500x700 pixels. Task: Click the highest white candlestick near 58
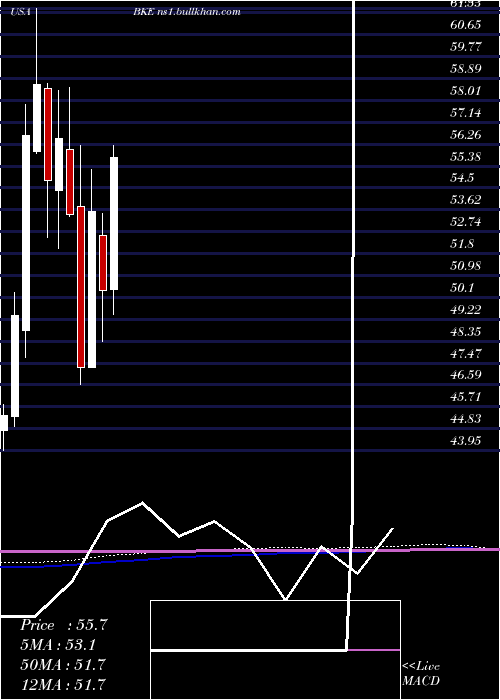pos(37,118)
